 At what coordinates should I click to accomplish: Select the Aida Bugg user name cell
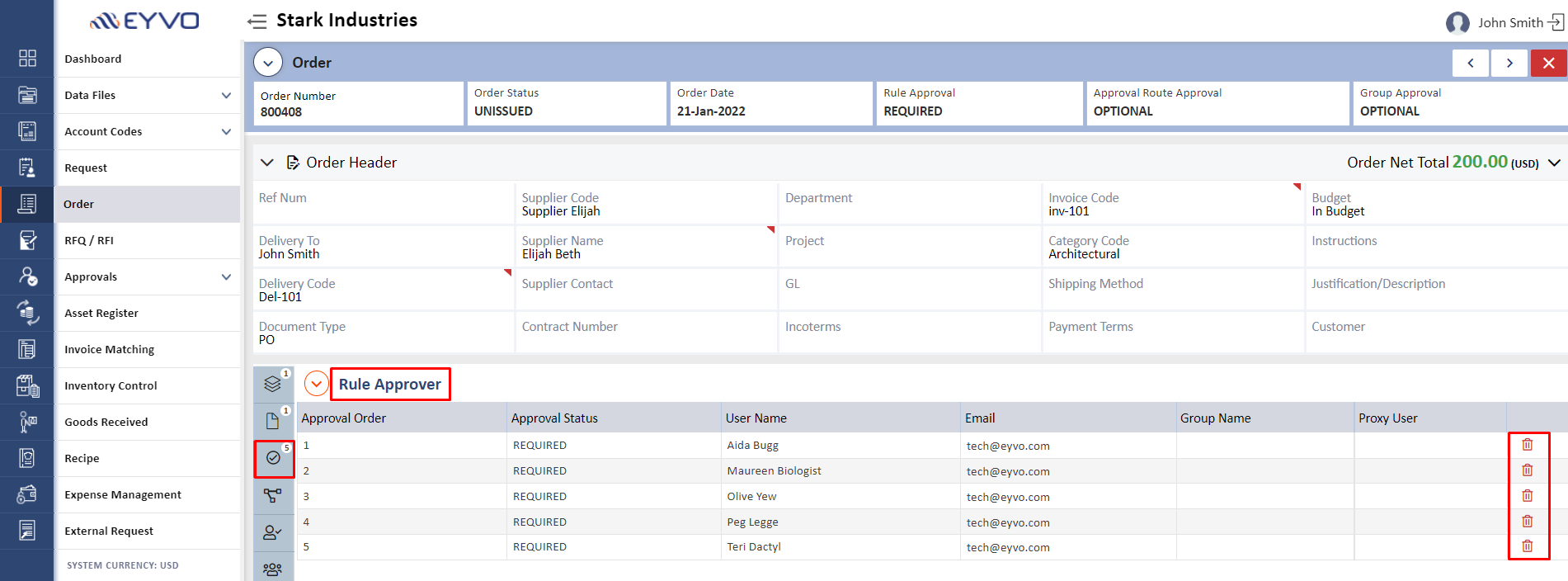pyautogui.click(x=841, y=446)
